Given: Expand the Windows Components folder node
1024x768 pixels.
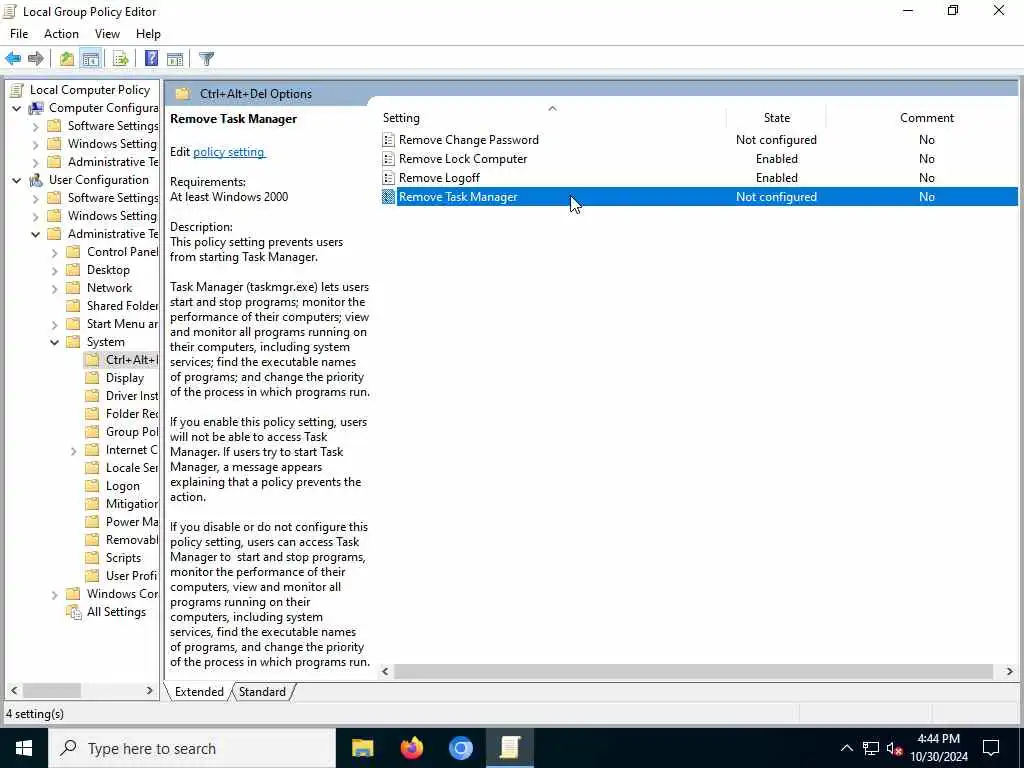Looking at the screenshot, I should coord(55,594).
